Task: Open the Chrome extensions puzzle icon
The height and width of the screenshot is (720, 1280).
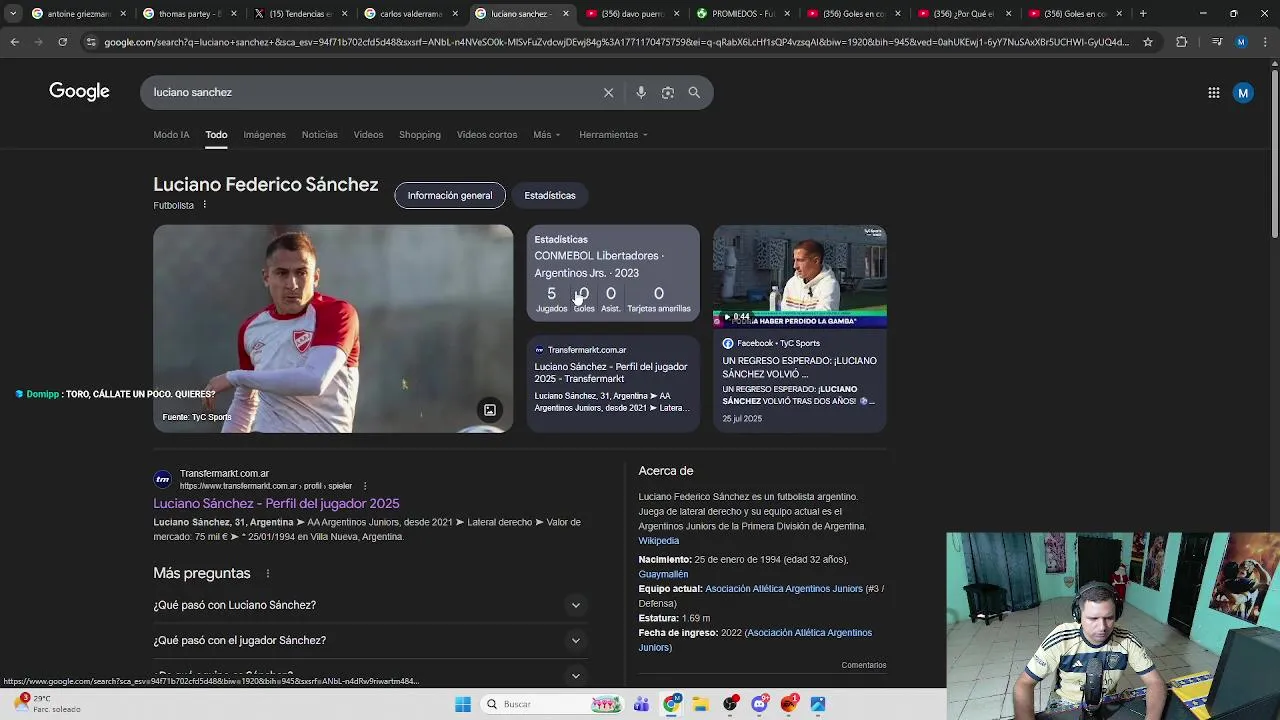Action: click(x=1182, y=42)
